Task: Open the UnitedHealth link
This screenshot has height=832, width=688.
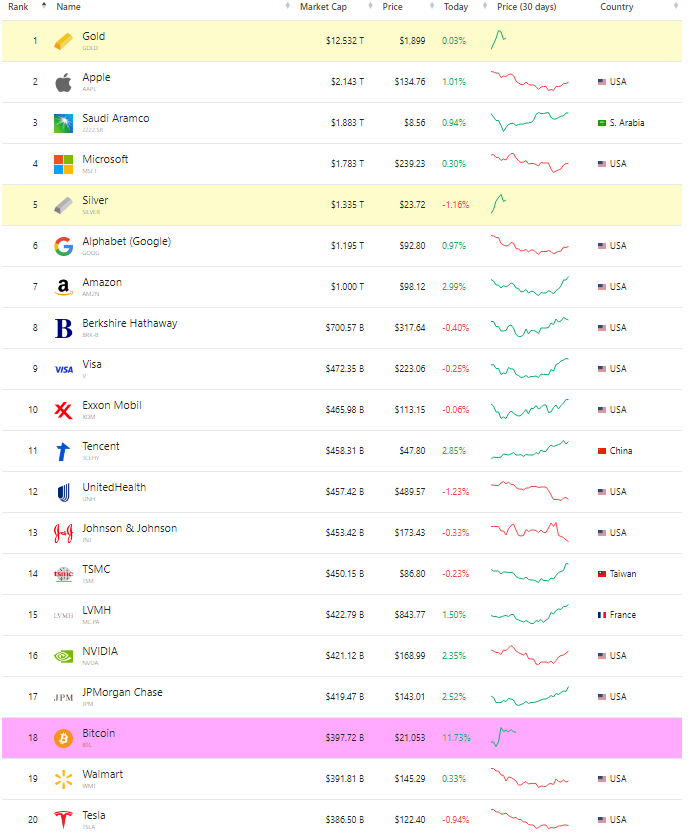Action: coord(114,487)
